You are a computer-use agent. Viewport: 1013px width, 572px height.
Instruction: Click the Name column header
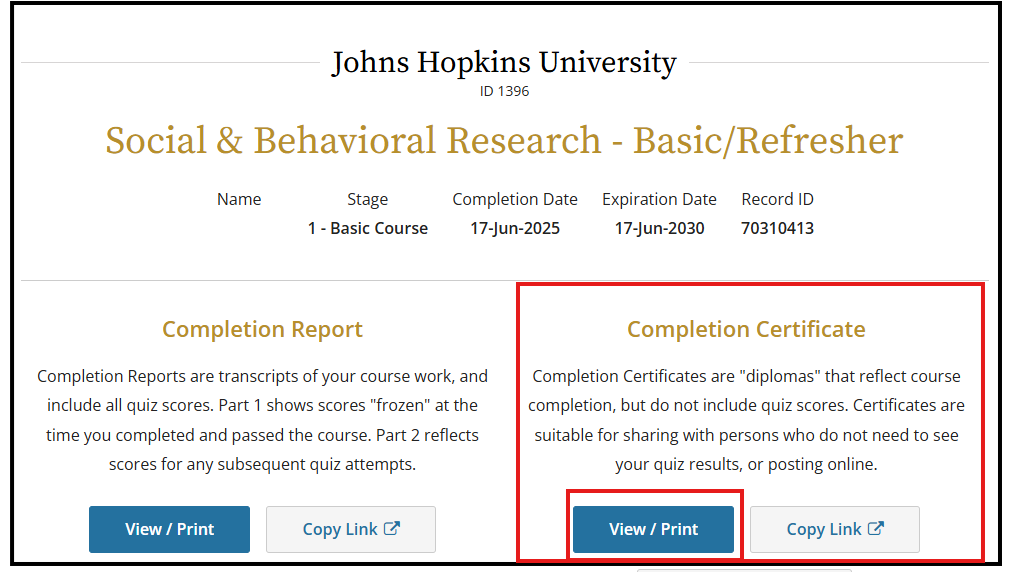(x=239, y=199)
